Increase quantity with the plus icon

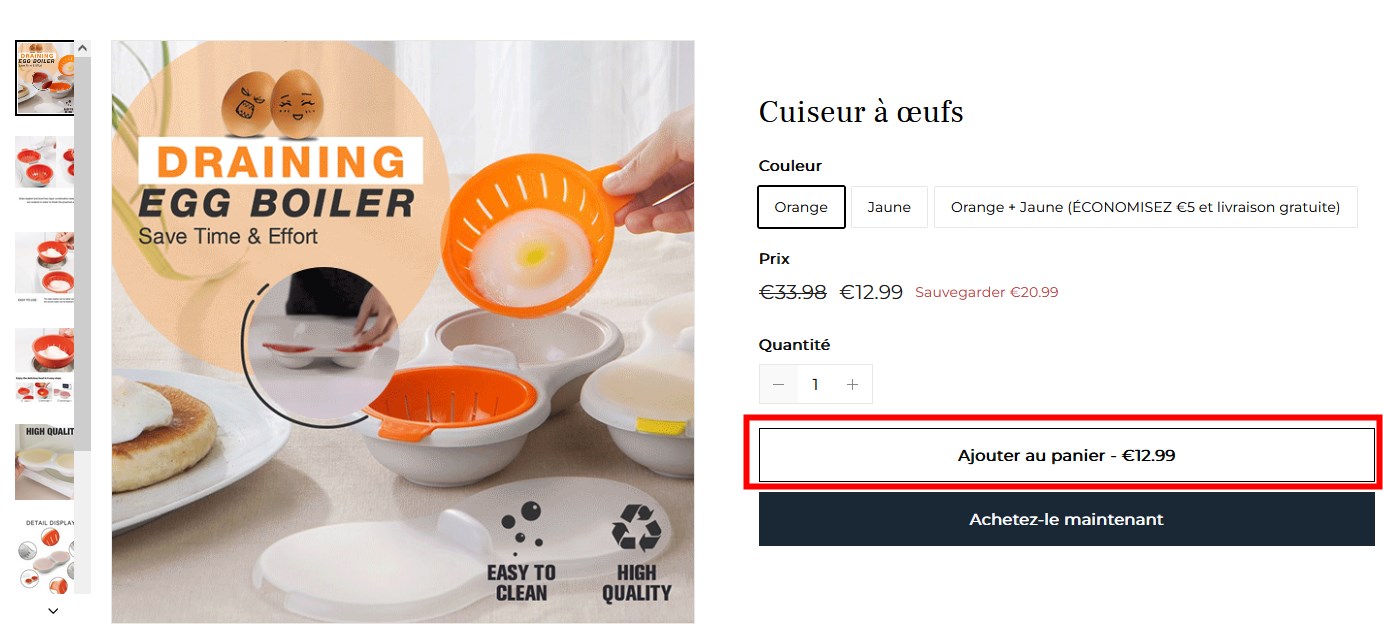(x=852, y=384)
